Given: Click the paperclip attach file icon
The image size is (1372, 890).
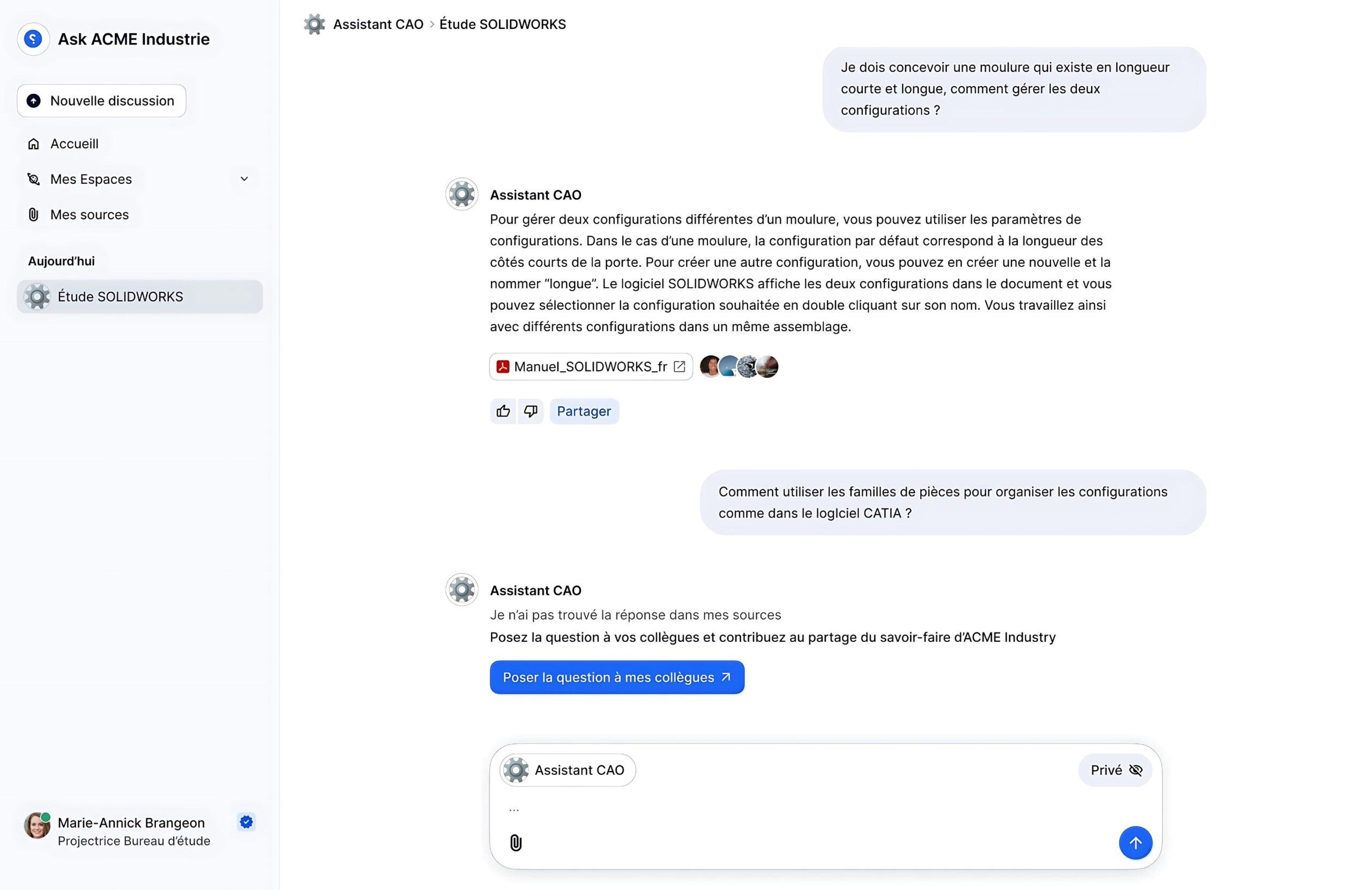Looking at the screenshot, I should coord(516,843).
